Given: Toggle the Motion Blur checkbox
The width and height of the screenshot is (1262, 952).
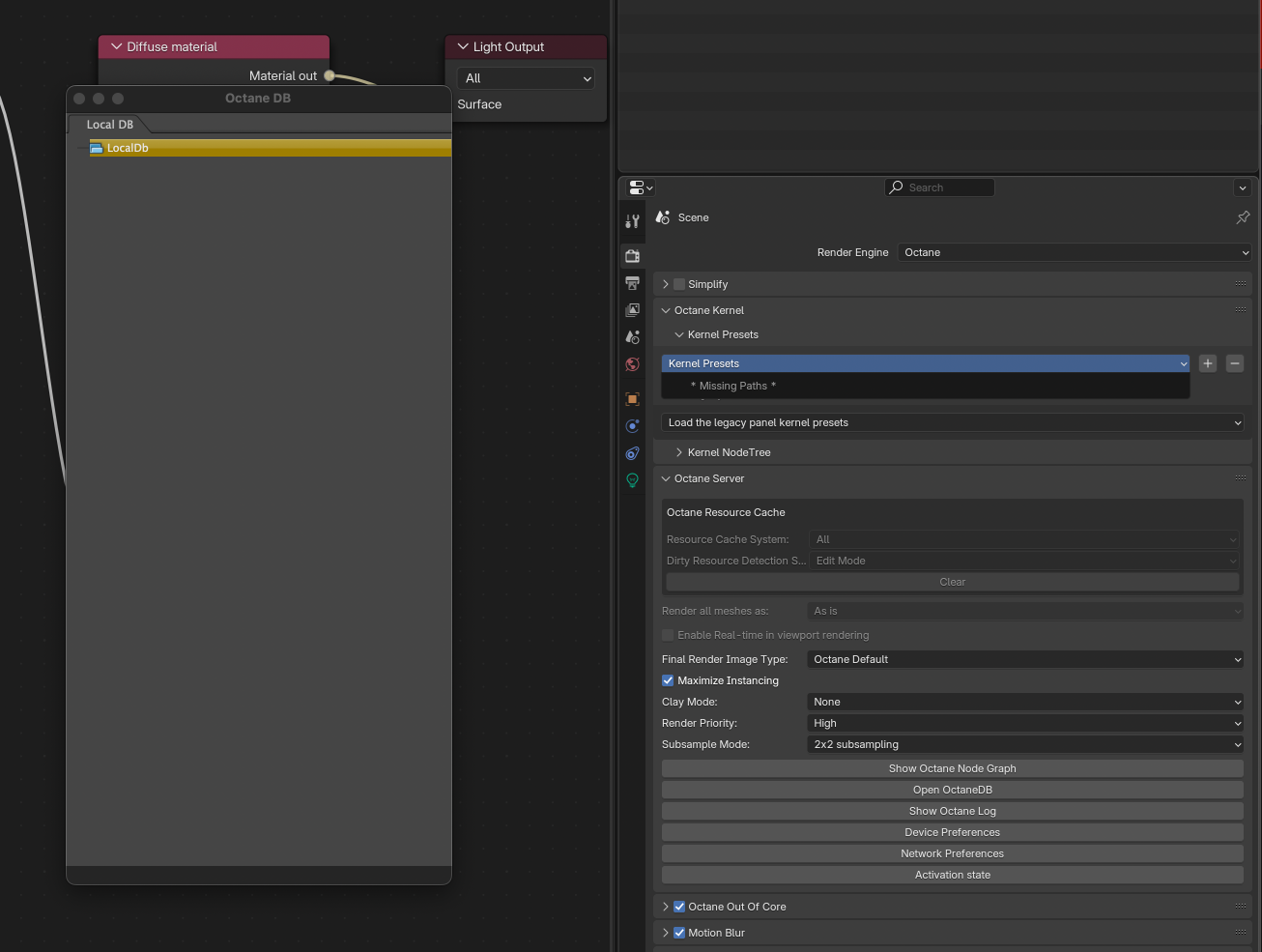Looking at the screenshot, I should point(679,933).
